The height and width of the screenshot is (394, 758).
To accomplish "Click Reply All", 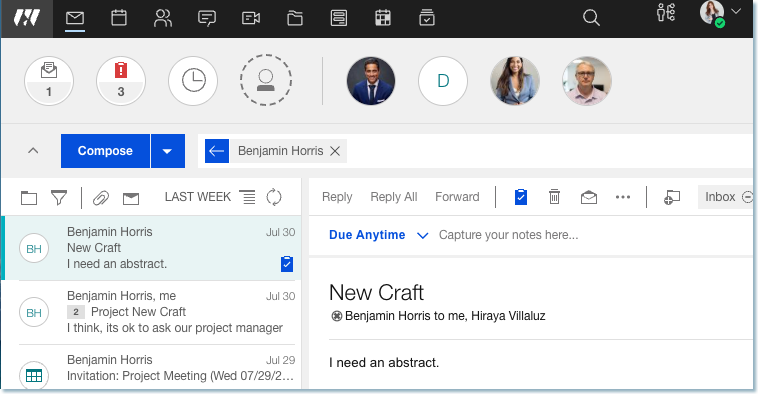I will point(394,197).
